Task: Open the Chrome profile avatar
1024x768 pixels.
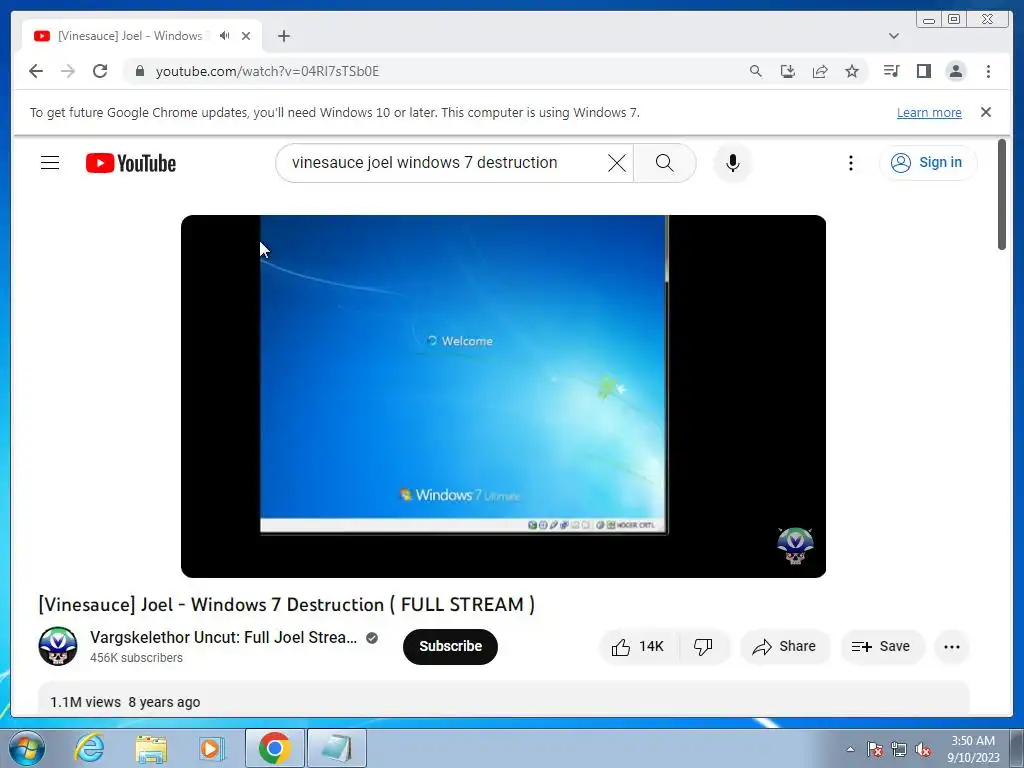Action: click(955, 71)
